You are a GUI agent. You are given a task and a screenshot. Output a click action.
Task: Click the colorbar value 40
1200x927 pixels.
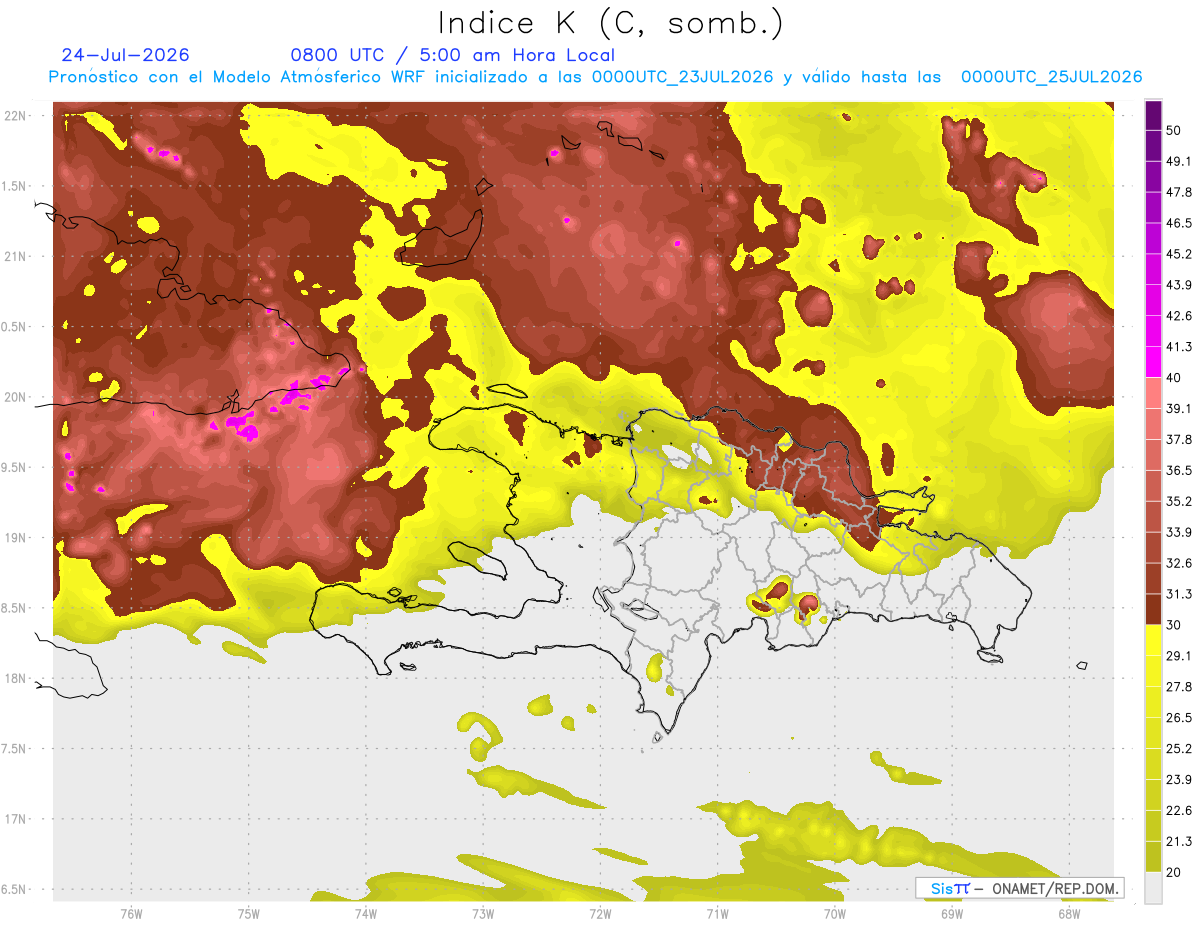[x=1174, y=378]
